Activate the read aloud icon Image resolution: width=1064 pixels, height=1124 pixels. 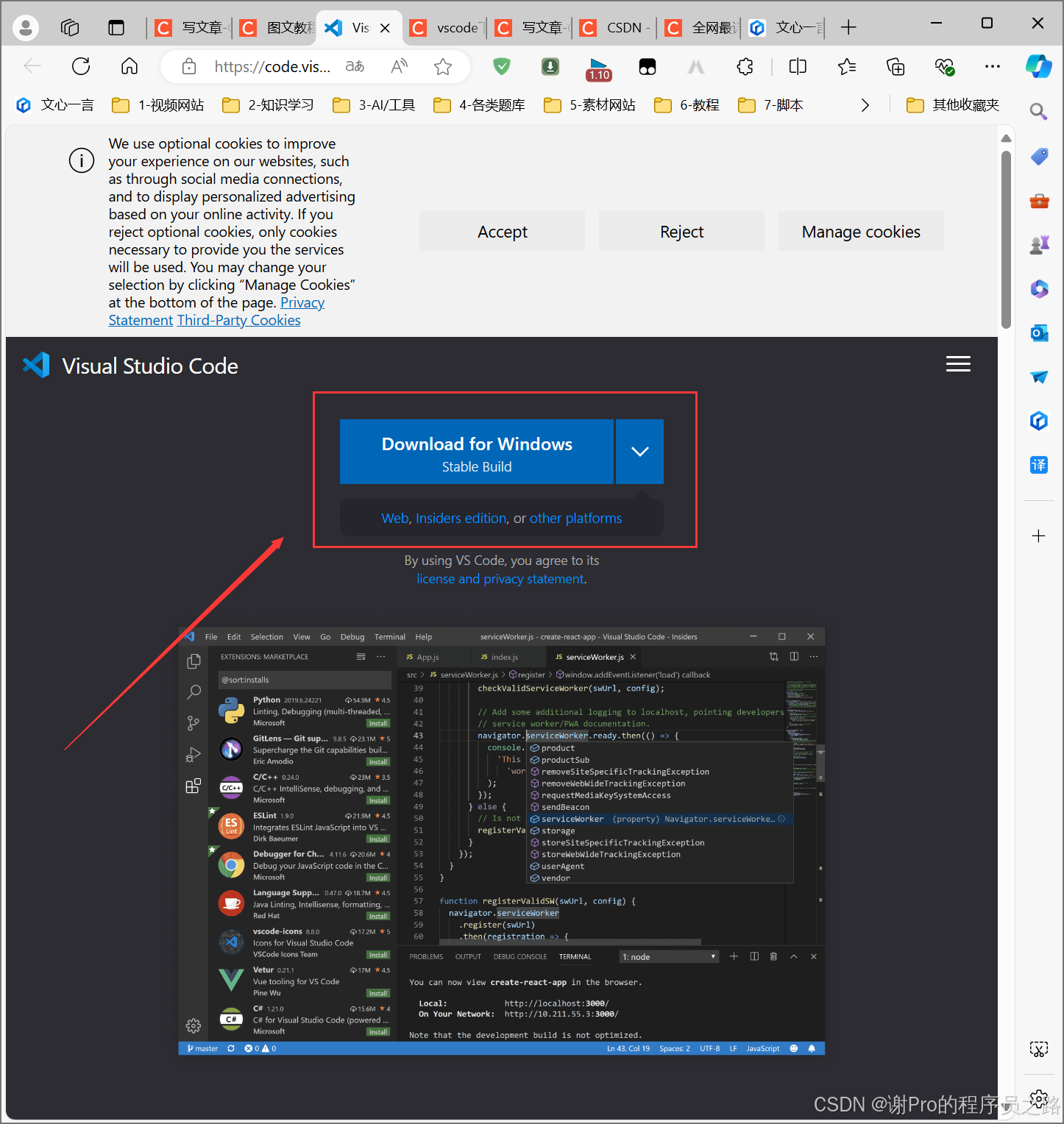(399, 67)
